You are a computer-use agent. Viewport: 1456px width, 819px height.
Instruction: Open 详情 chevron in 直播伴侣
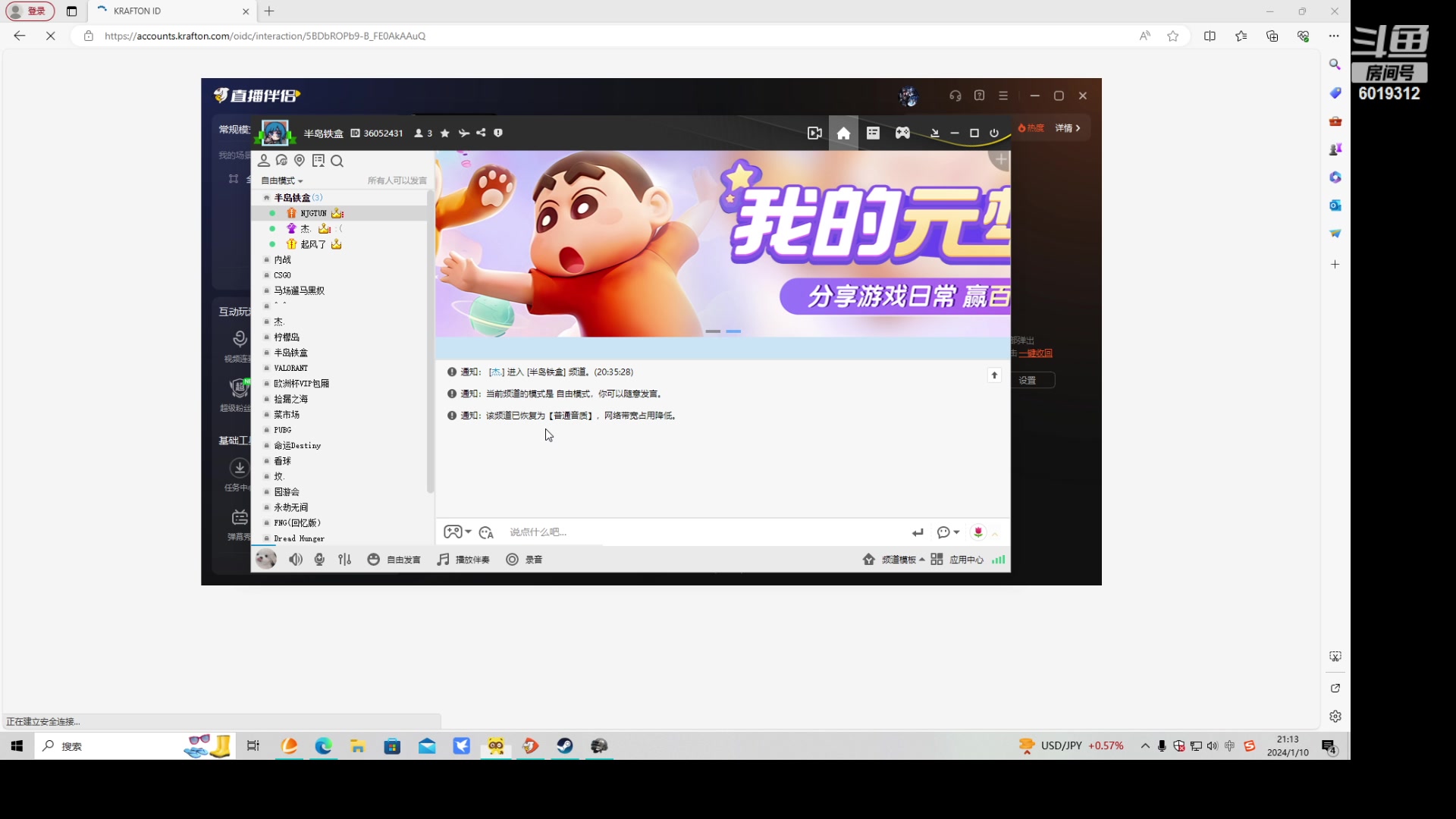pos(1068,128)
